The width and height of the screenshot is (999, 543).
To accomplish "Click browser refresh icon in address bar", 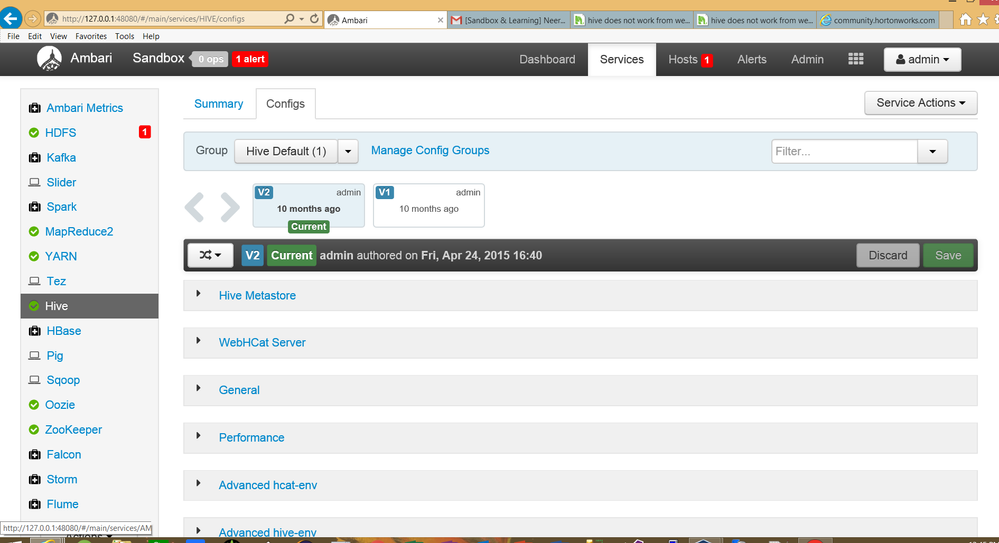I will pyautogui.click(x=314, y=19).
